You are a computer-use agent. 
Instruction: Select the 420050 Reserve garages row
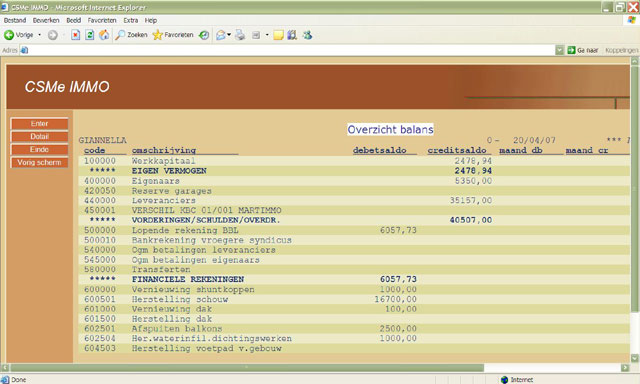tap(354, 191)
